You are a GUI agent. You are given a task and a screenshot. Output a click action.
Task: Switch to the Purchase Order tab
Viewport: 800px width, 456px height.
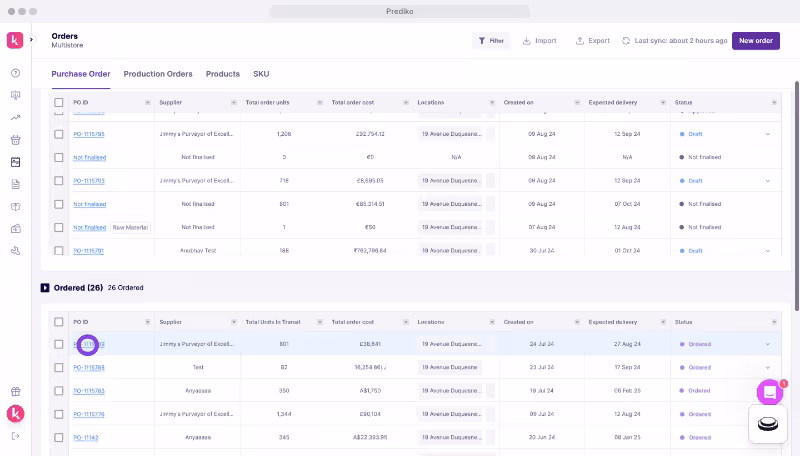[81, 74]
